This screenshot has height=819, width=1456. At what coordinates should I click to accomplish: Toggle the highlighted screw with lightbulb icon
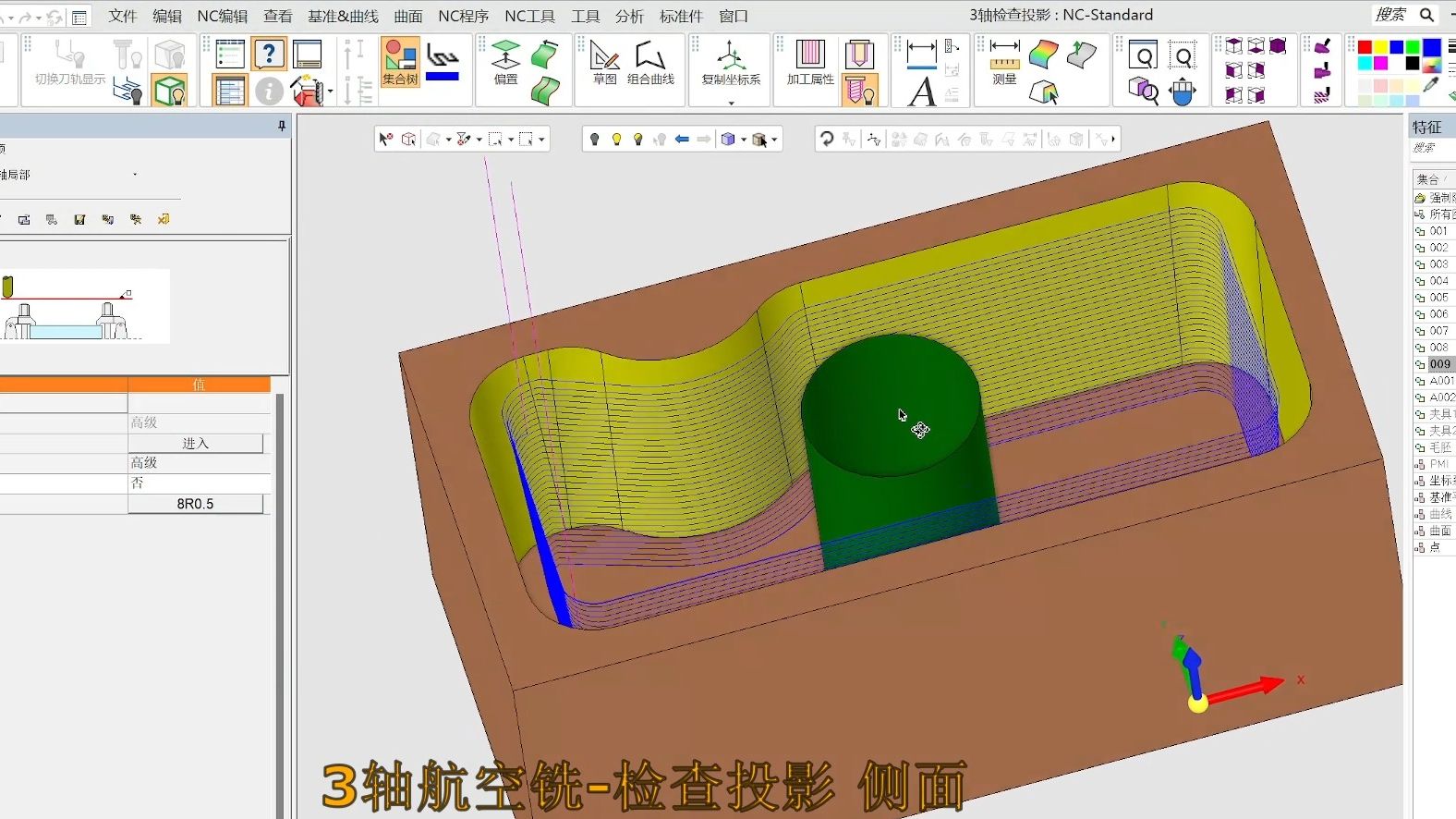pos(859,91)
